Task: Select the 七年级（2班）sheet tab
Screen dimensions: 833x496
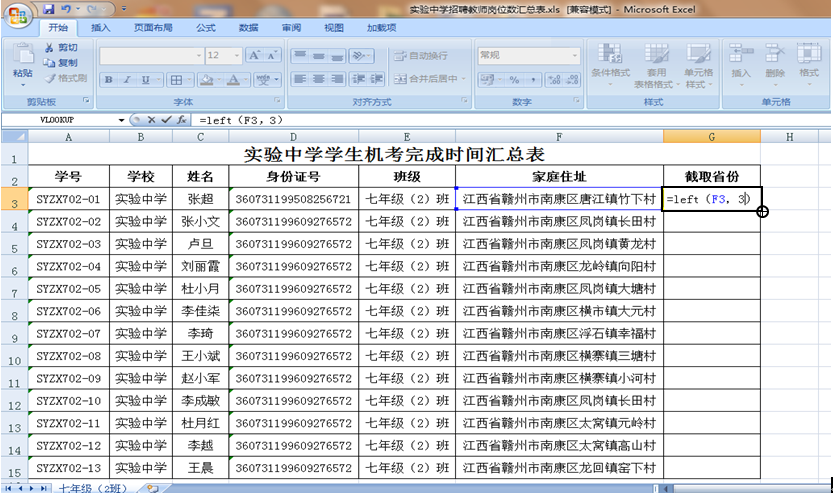Action: 94,489
